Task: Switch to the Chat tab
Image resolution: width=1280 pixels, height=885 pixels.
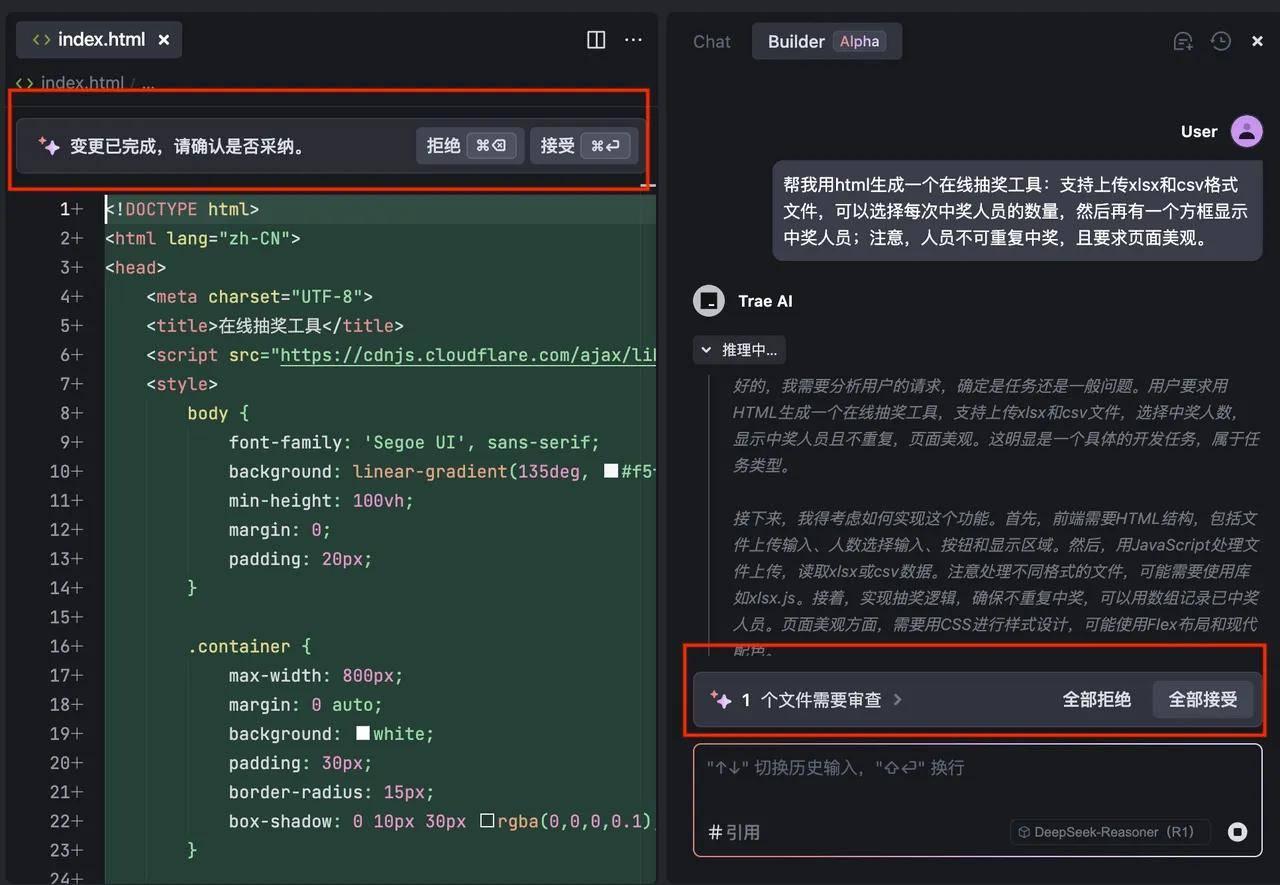Action: coord(711,41)
